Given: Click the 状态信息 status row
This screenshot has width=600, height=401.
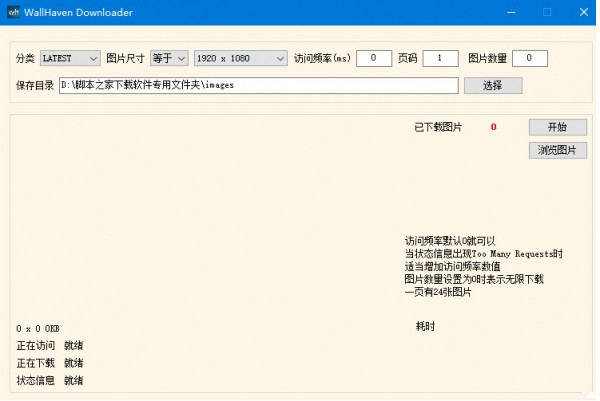Looking at the screenshot, I should pyautogui.click(x=50, y=380).
